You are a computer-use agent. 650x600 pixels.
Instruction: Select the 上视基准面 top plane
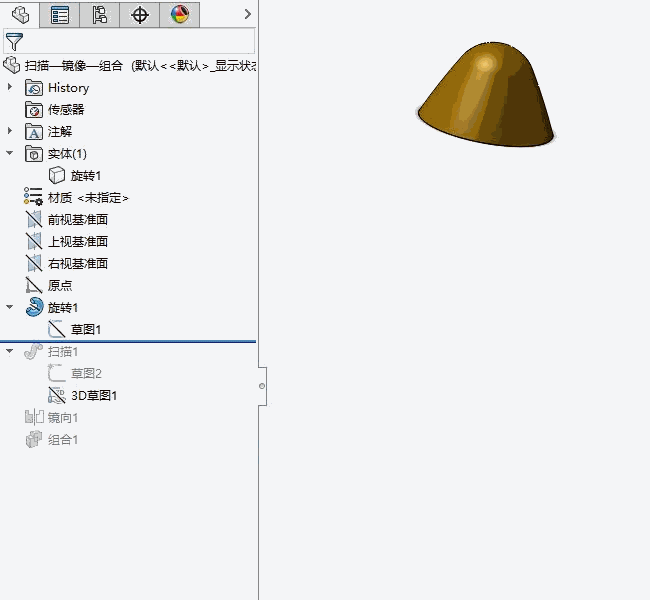tap(78, 242)
